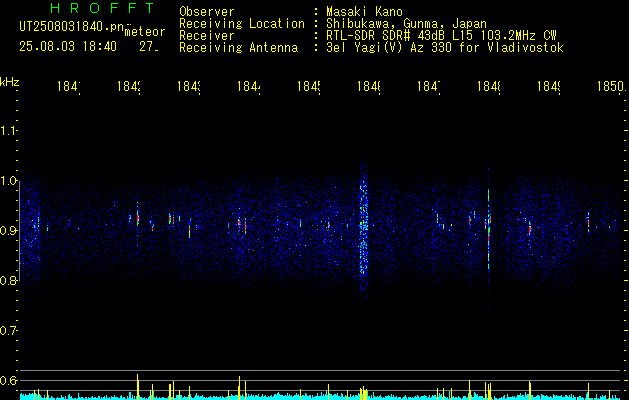The height and width of the screenshot is (400, 629).
Task: Click the 0.8 frequency axis label
Action: [9, 280]
